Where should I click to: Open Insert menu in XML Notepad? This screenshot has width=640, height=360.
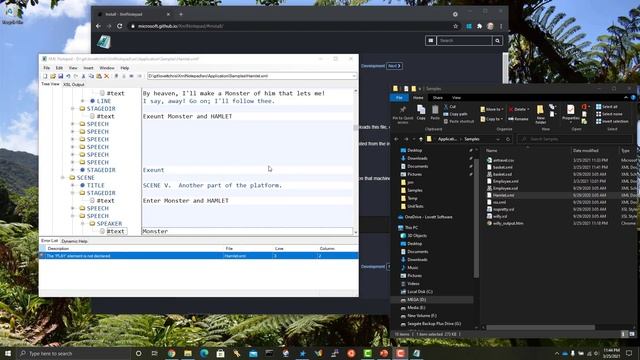[x=88, y=68]
